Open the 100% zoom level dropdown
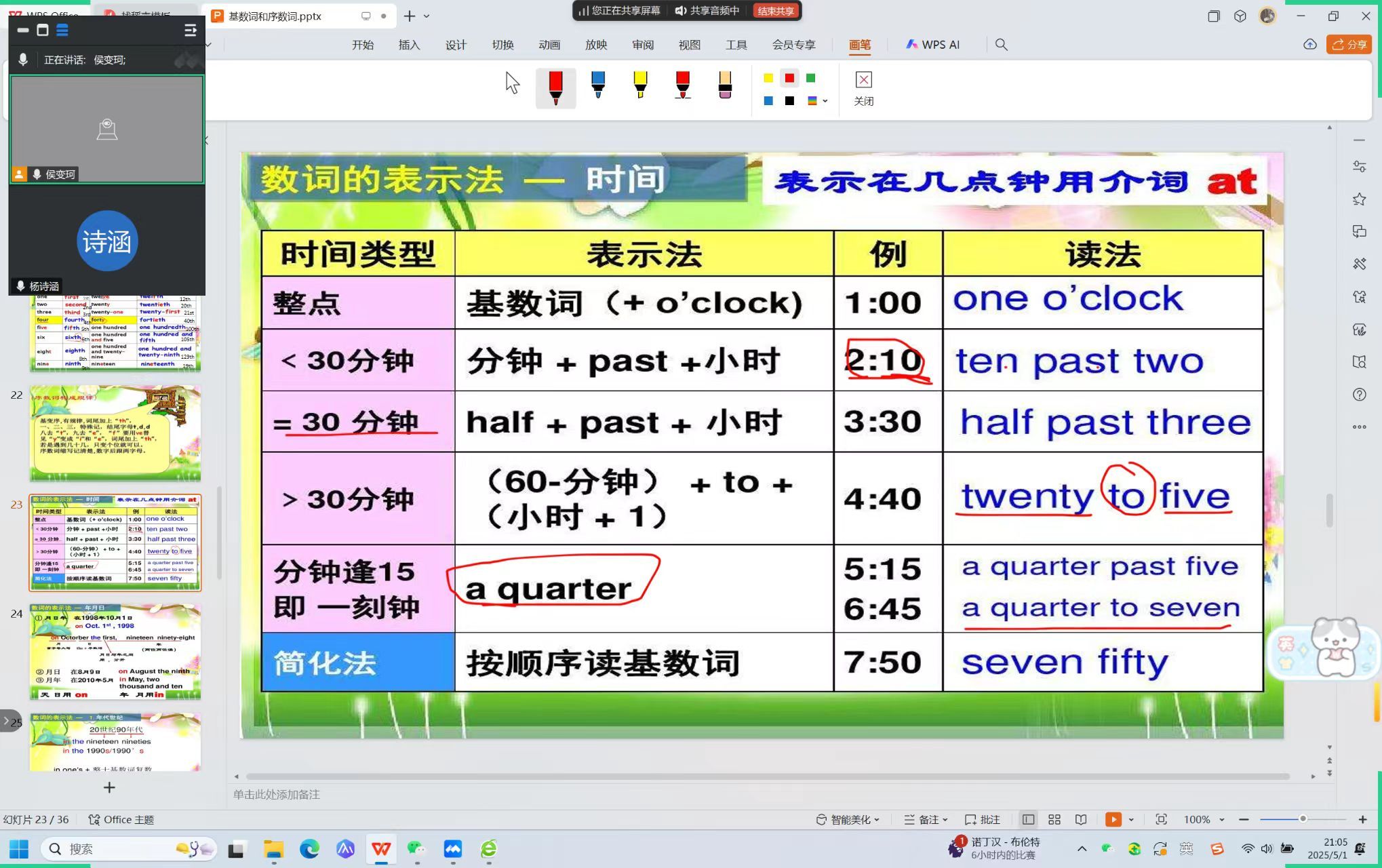The height and width of the screenshot is (868, 1382). point(1204,819)
